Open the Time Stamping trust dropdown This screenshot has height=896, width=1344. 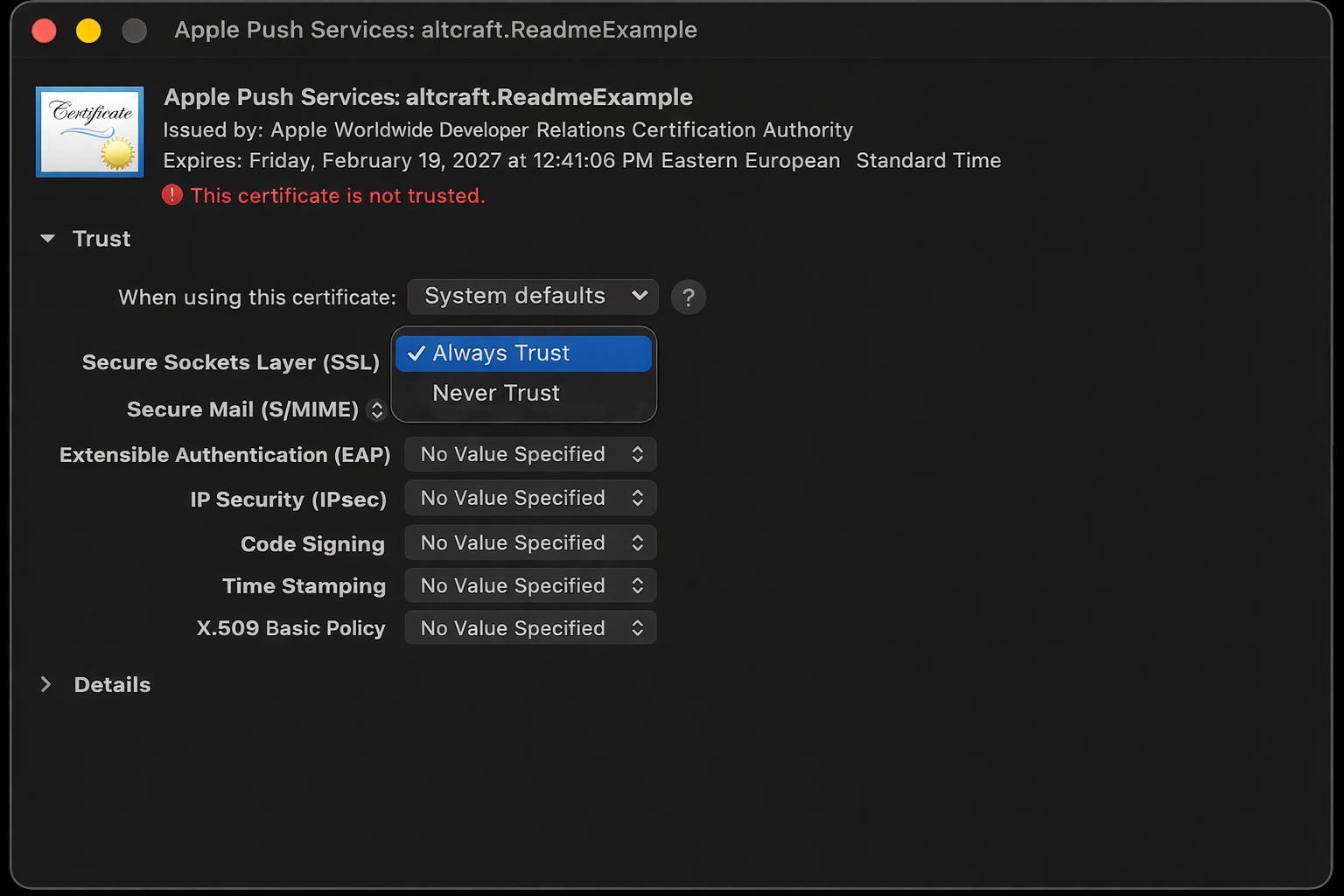530,586
